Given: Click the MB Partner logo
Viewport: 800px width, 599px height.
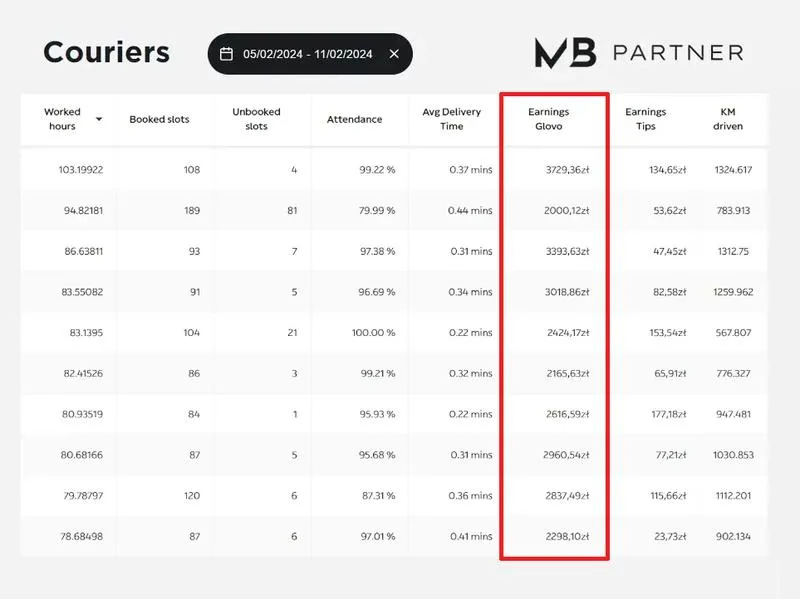Looking at the screenshot, I should point(639,53).
